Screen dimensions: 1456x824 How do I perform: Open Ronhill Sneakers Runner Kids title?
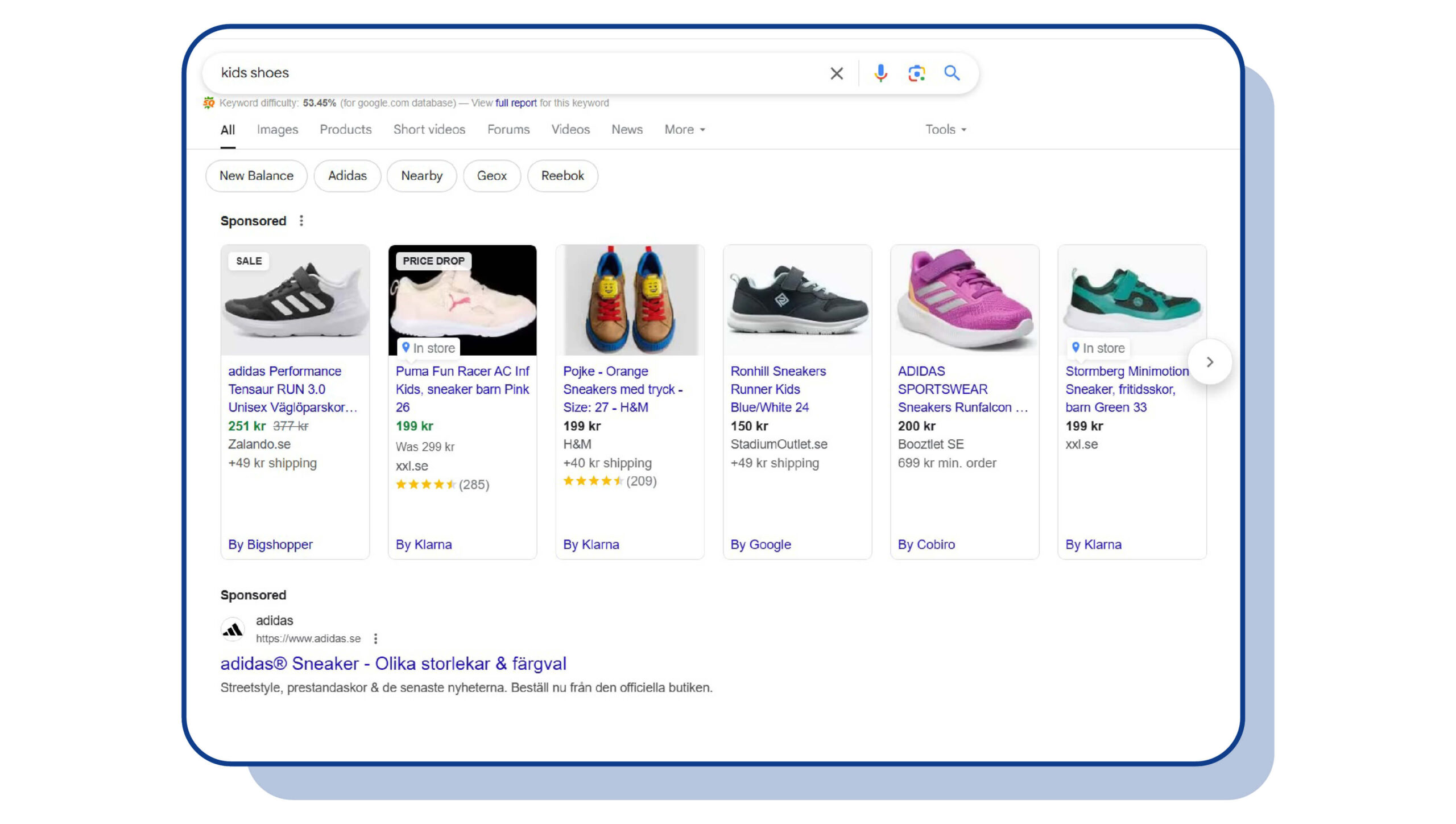click(x=778, y=389)
